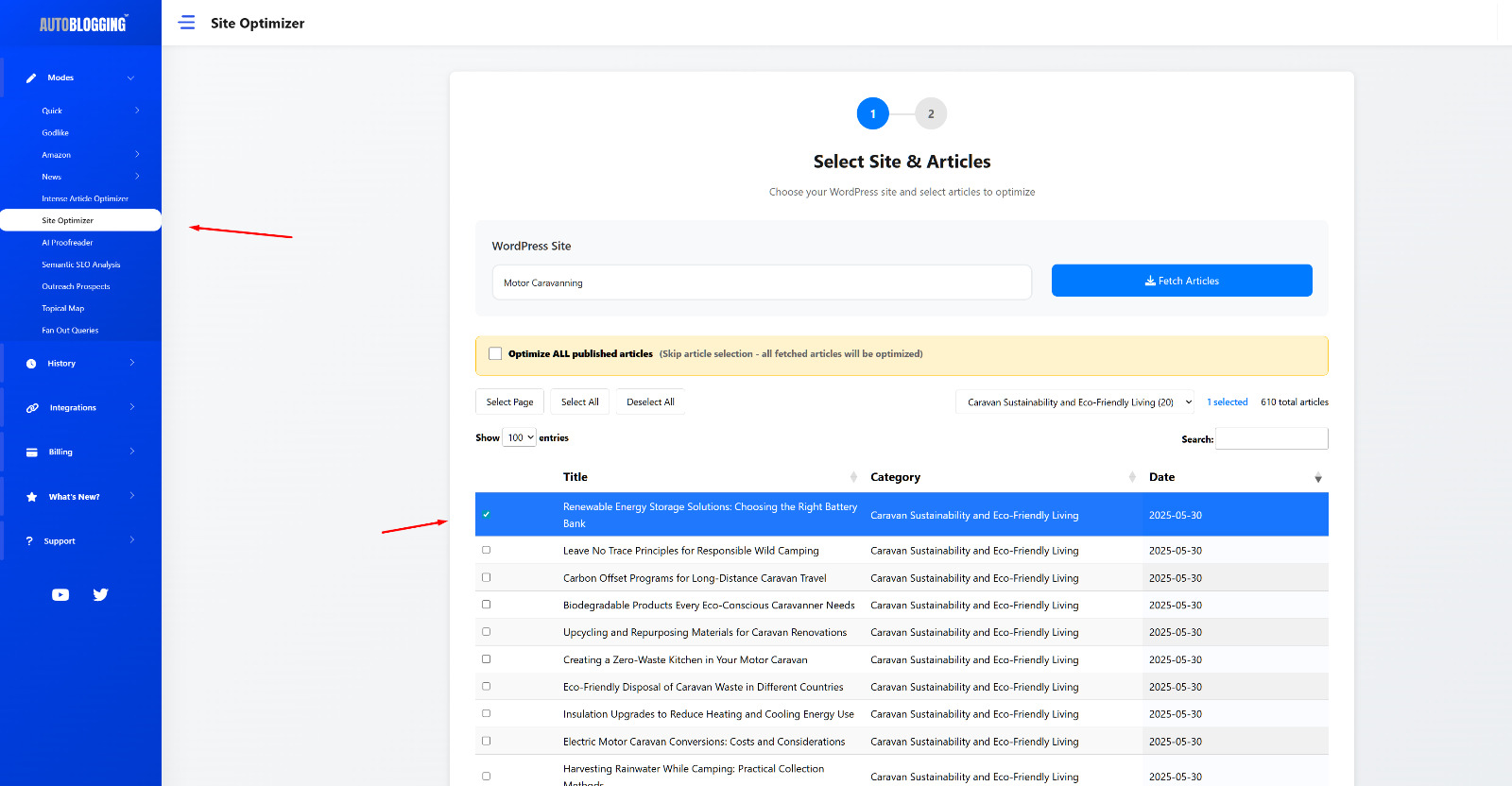Click the Integrations link icon

[32, 408]
